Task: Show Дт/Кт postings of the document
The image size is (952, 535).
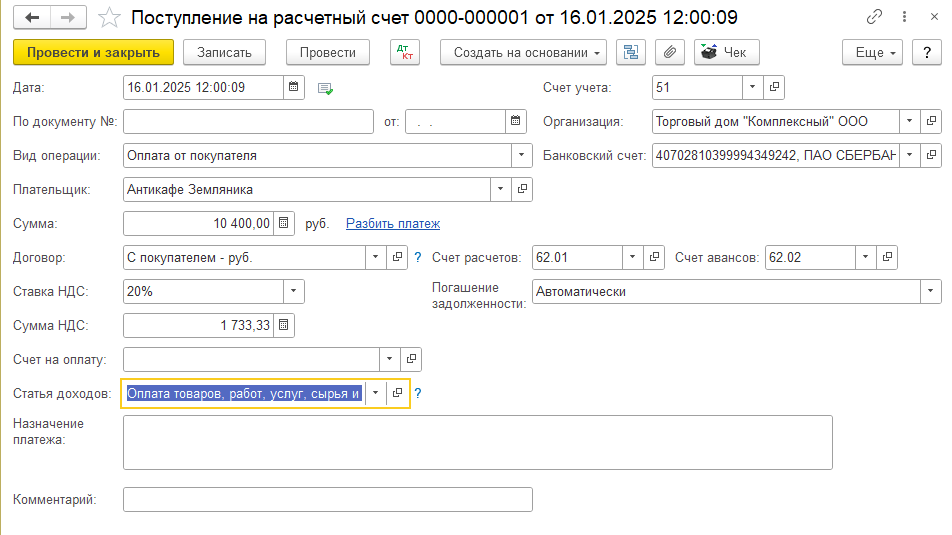Action: (405, 52)
